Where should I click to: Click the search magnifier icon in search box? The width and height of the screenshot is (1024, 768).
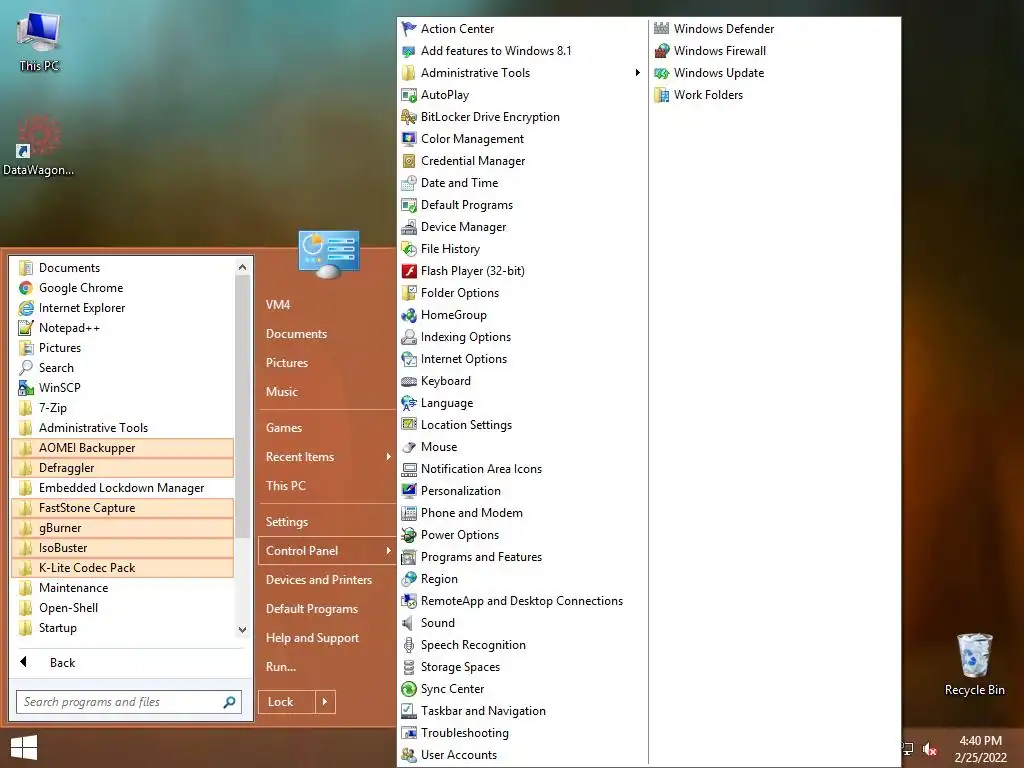[229, 702]
